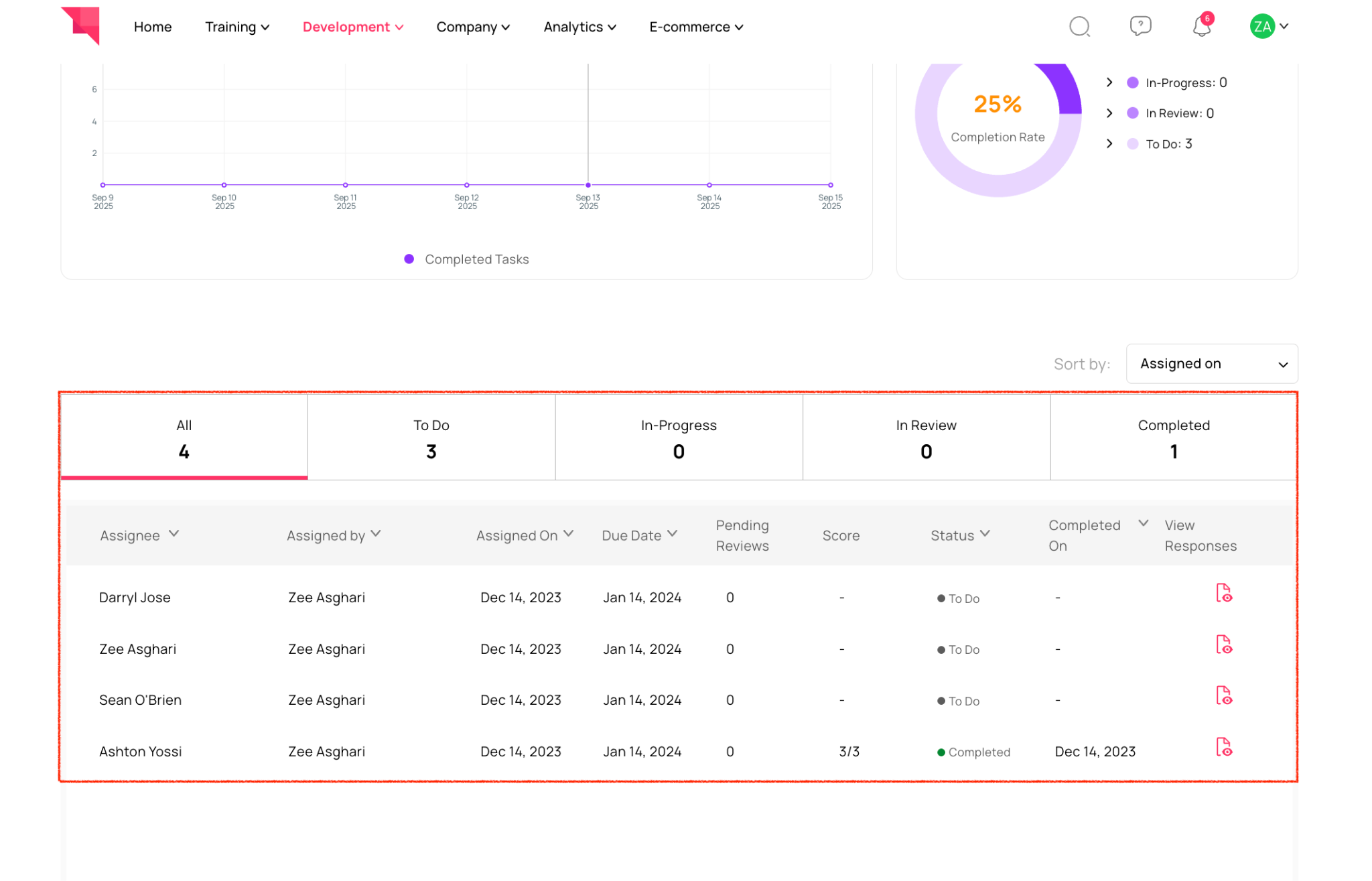Viewport: 1372px width, 881px height.
Task: Expand the To Do legend chevron
Action: (1109, 144)
